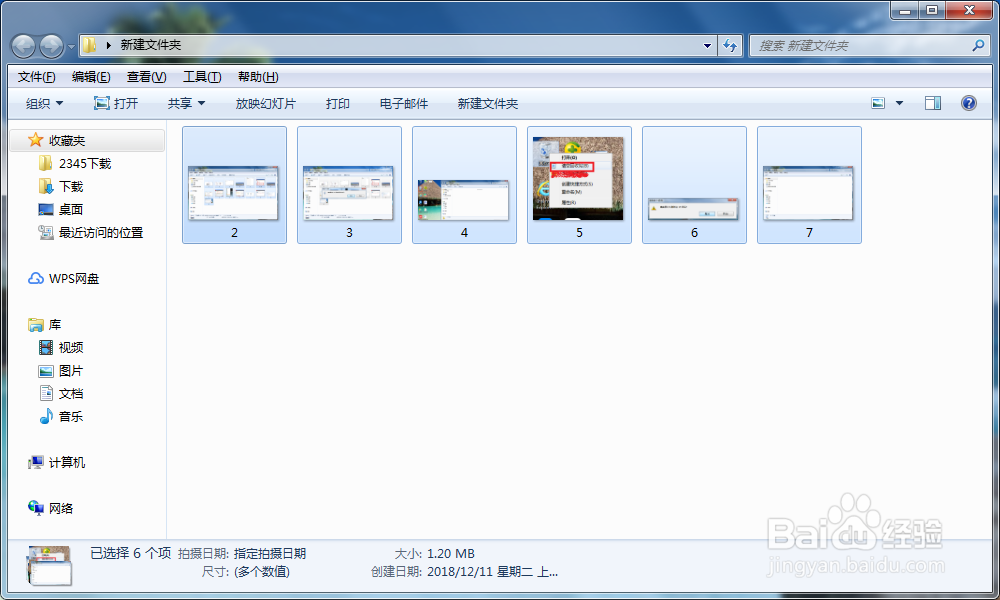Open the 文件(F) menu
Viewport: 1000px width, 600px height.
point(36,77)
